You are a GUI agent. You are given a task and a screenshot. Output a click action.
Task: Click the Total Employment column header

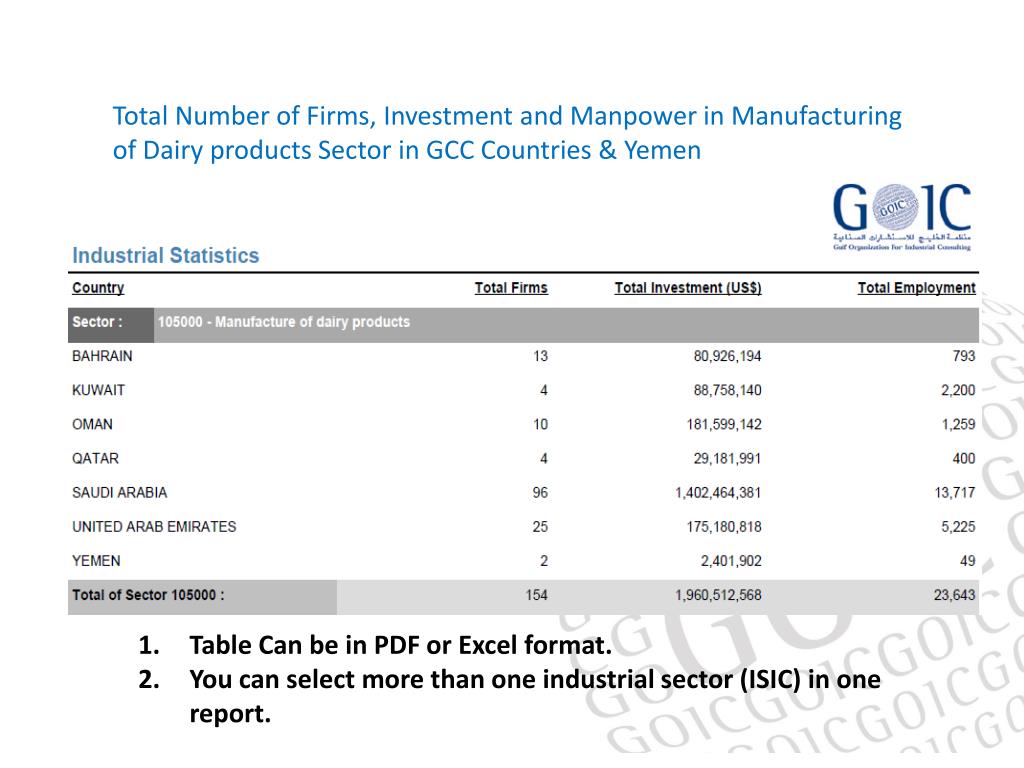coord(916,288)
